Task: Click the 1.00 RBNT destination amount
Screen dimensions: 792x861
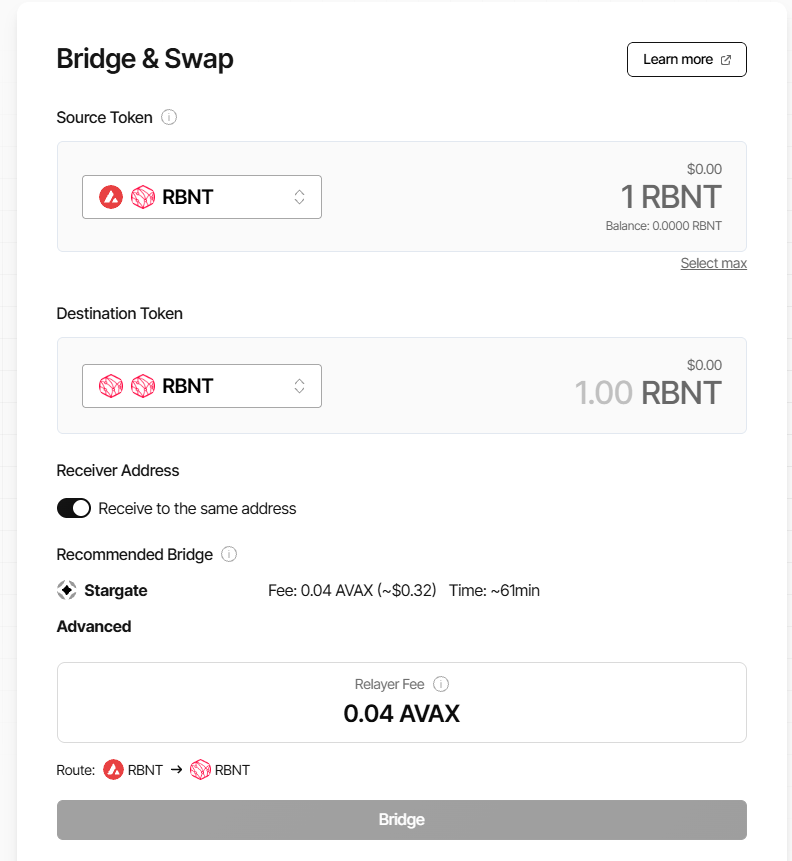Action: 648,393
